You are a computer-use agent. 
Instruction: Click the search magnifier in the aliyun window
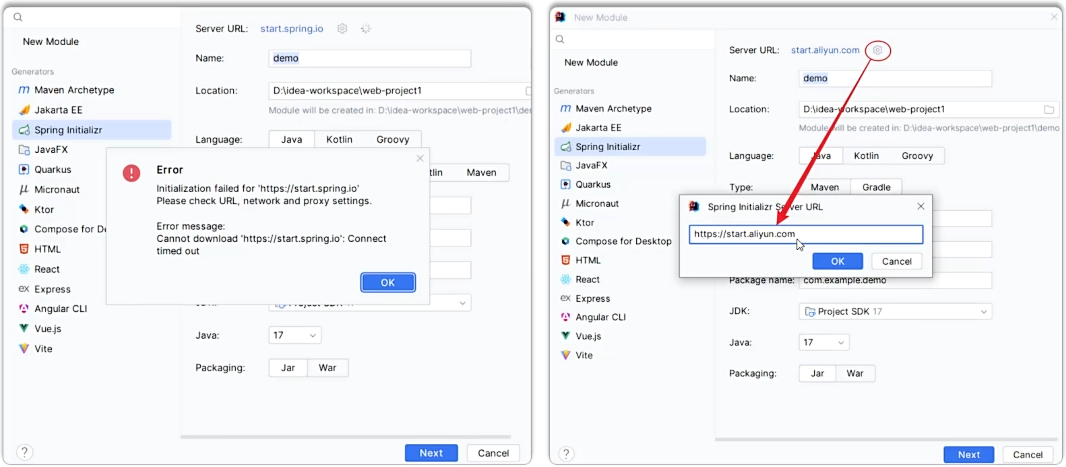tap(560, 39)
